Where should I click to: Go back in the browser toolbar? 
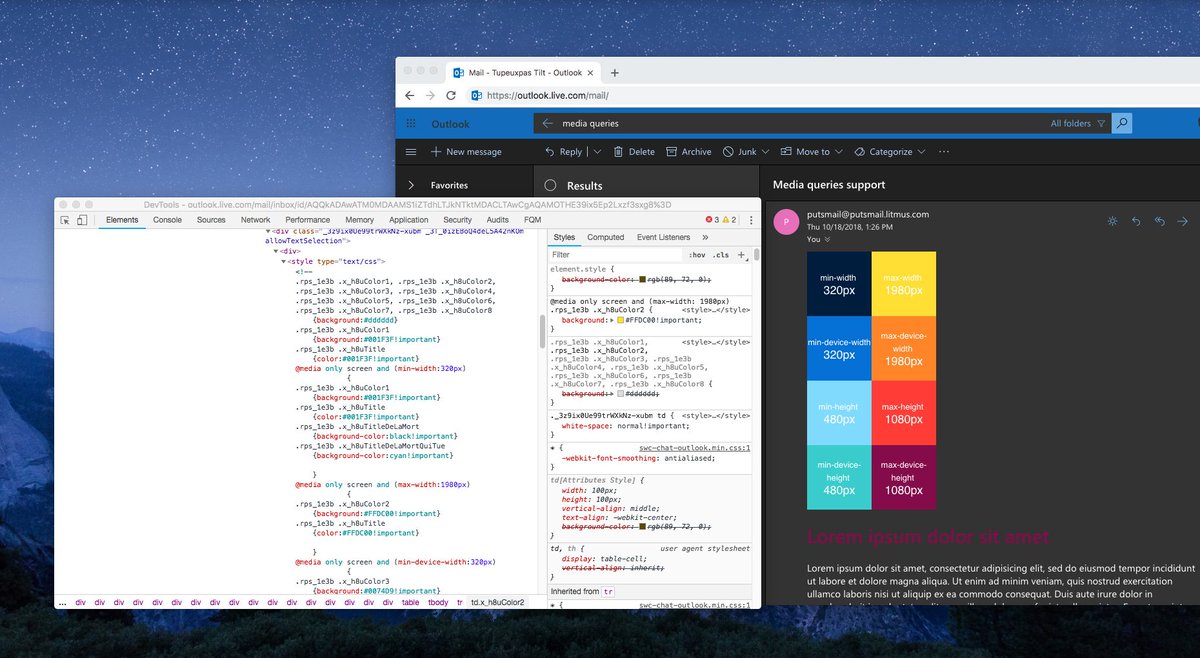[410, 95]
